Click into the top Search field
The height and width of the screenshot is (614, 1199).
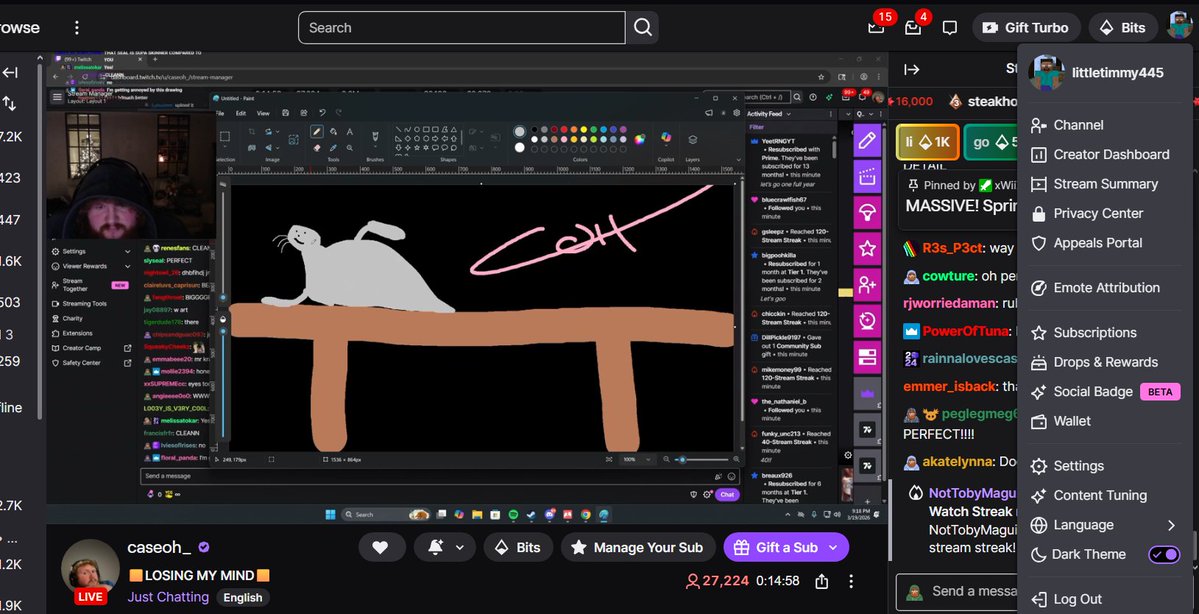click(462, 28)
